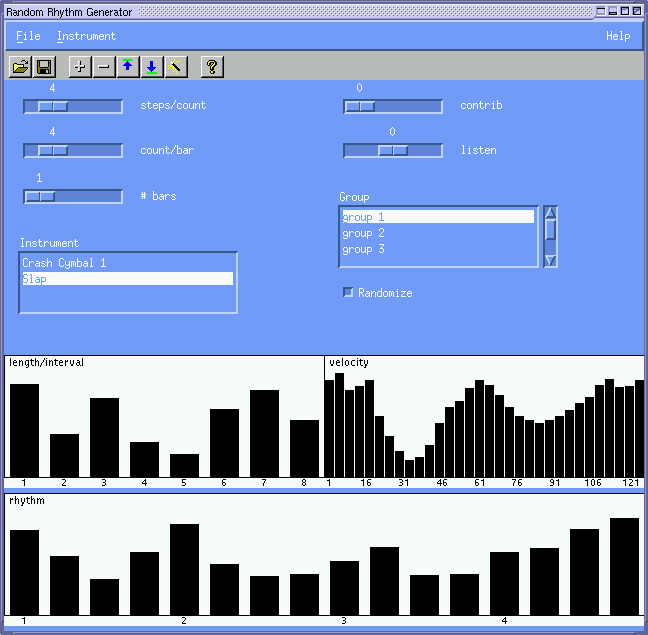The image size is (648, 635).
Task: Click the minus remove instrument icon
Action: 104,67
